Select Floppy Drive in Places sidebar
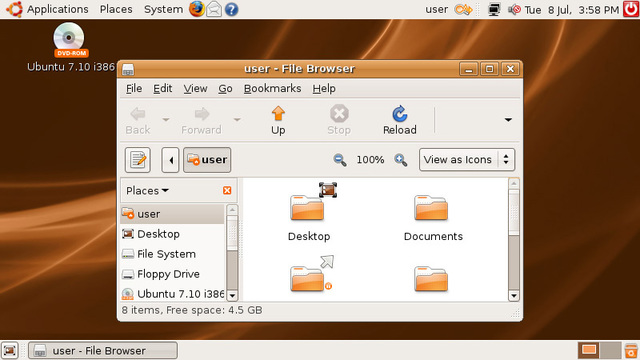This screenshot has height=360, width=640. 173,274
